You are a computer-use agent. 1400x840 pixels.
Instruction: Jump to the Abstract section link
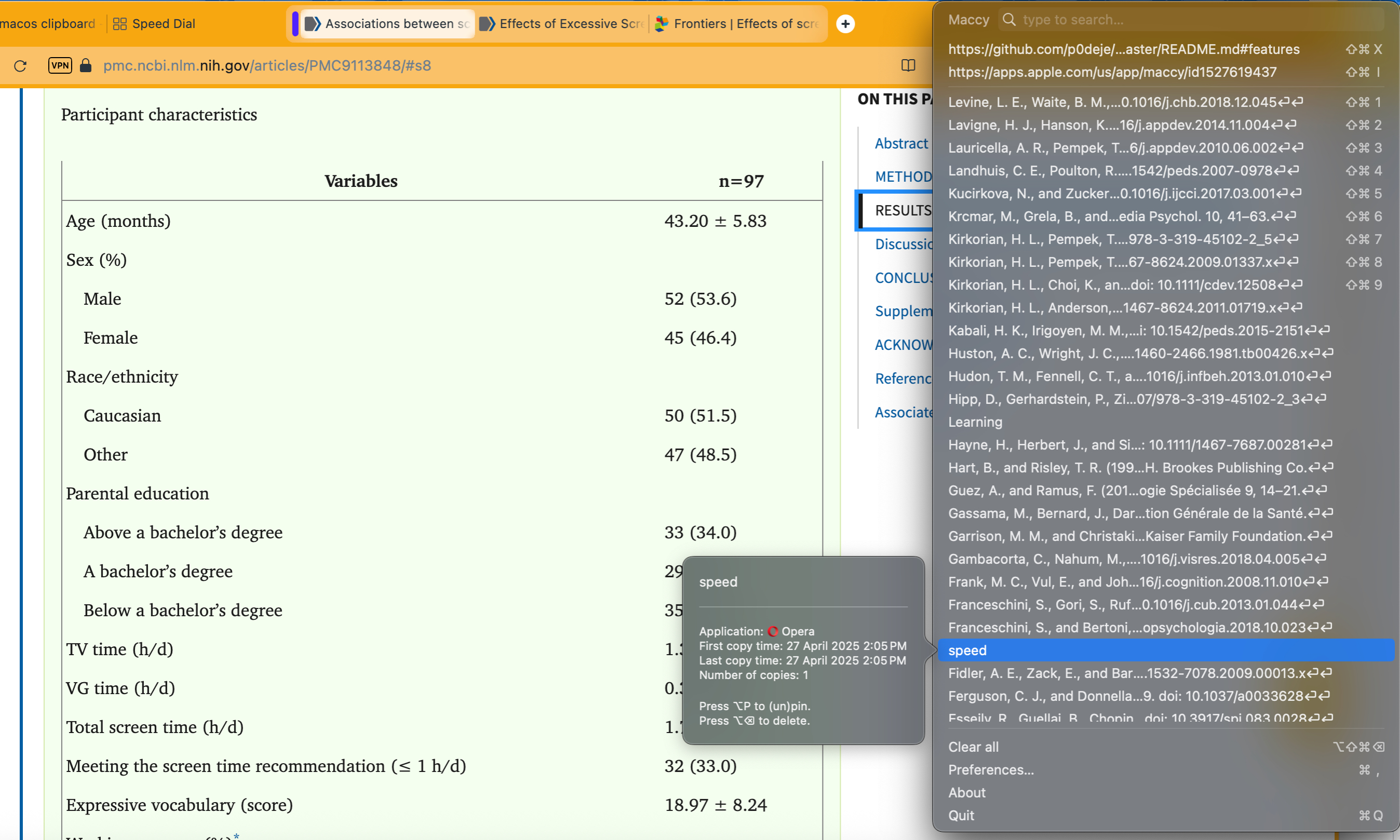(x=901, y=144)
